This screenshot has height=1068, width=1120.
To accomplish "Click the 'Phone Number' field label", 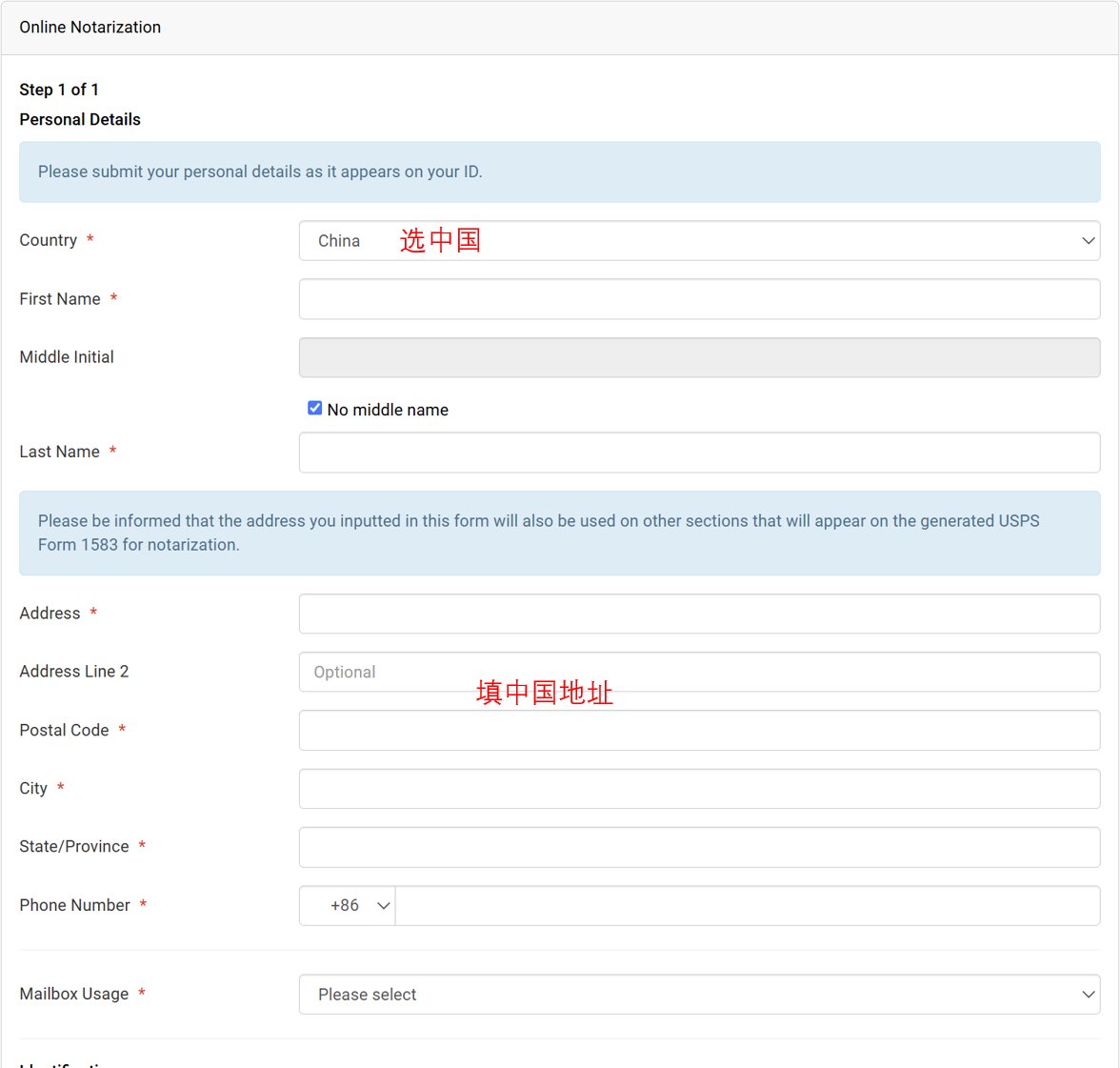I will click(x=75, y=905).
